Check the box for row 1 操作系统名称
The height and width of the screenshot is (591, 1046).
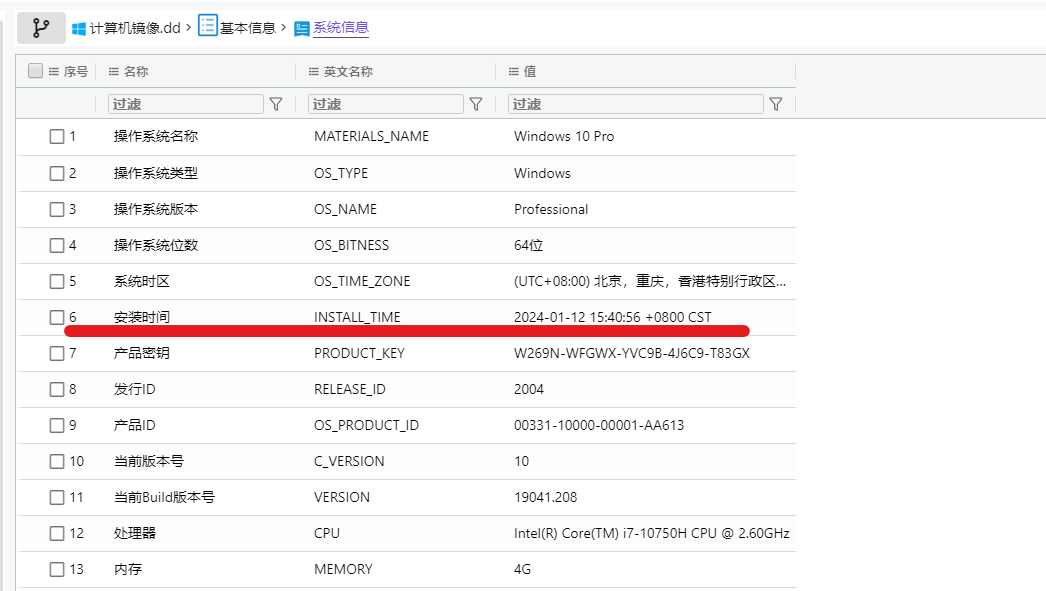(57, 137)
